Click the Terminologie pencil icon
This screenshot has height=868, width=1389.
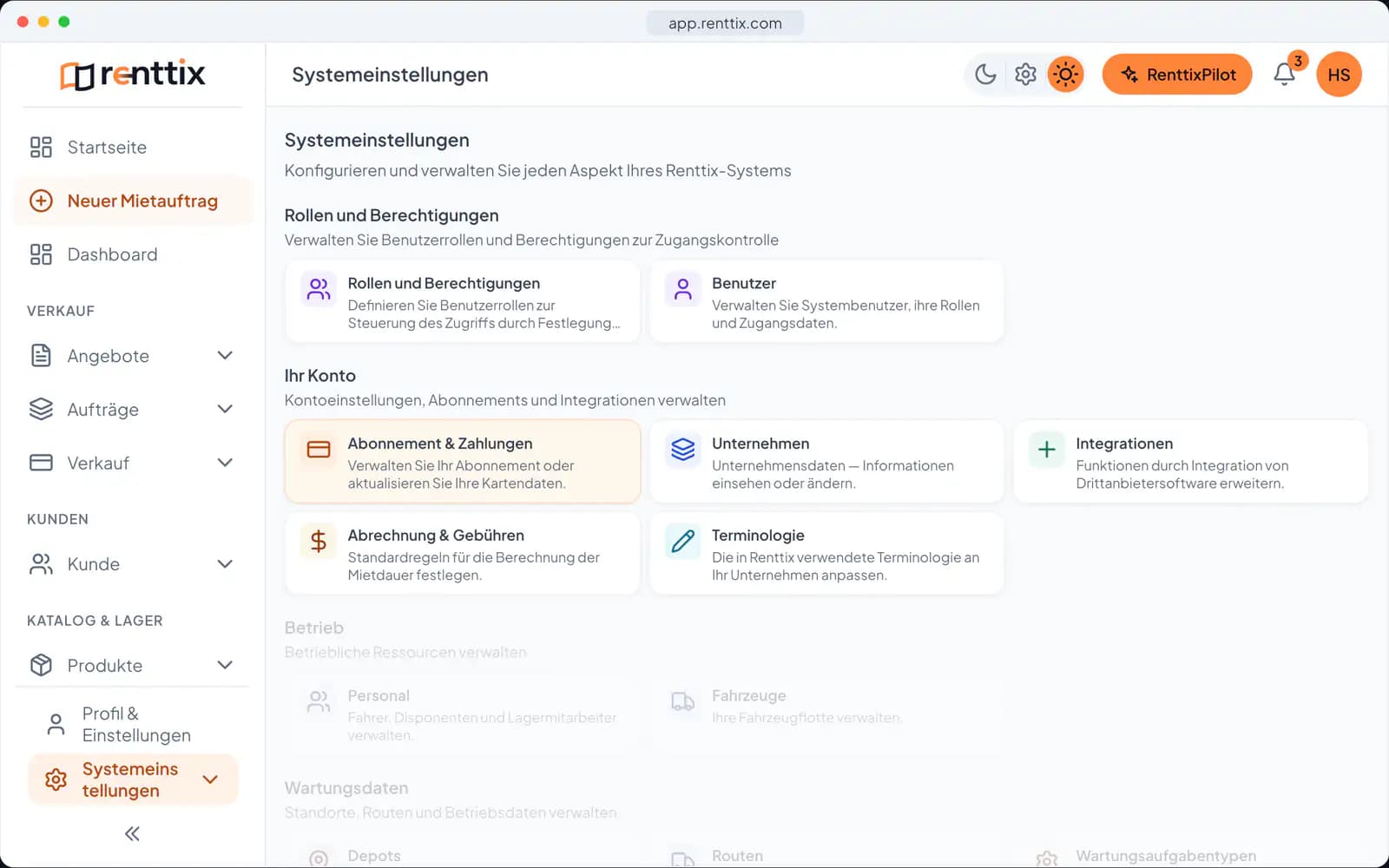683,542
